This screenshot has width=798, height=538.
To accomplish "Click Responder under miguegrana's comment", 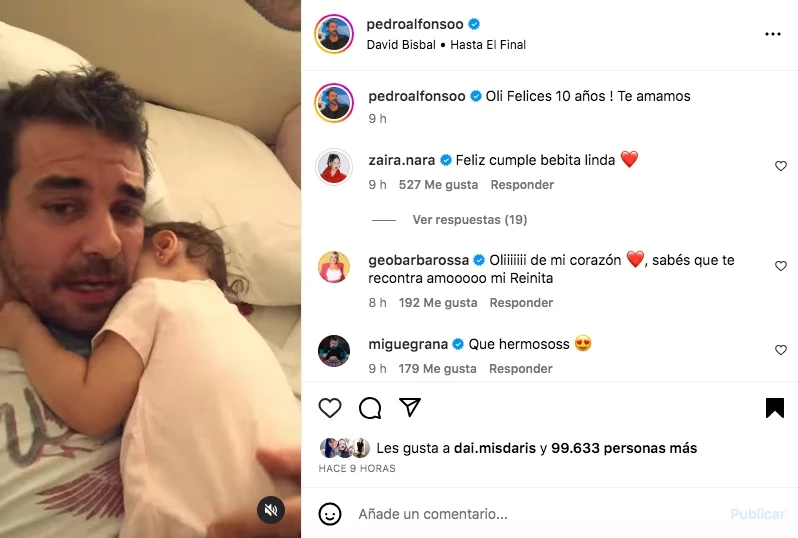I will (521, 369).
